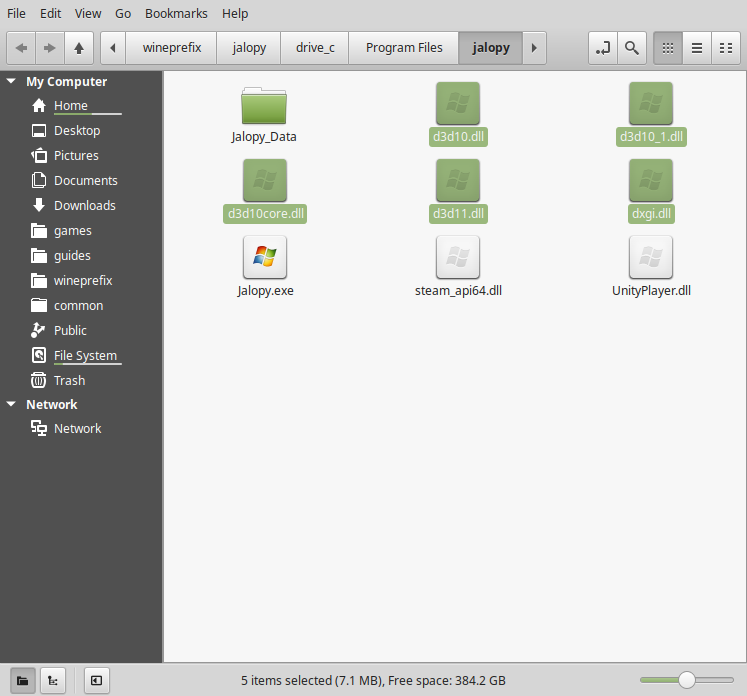Open Downloads in the sidebar
Image resolution: width=747 pixels, height=696 pixels.
pos(84,206)
